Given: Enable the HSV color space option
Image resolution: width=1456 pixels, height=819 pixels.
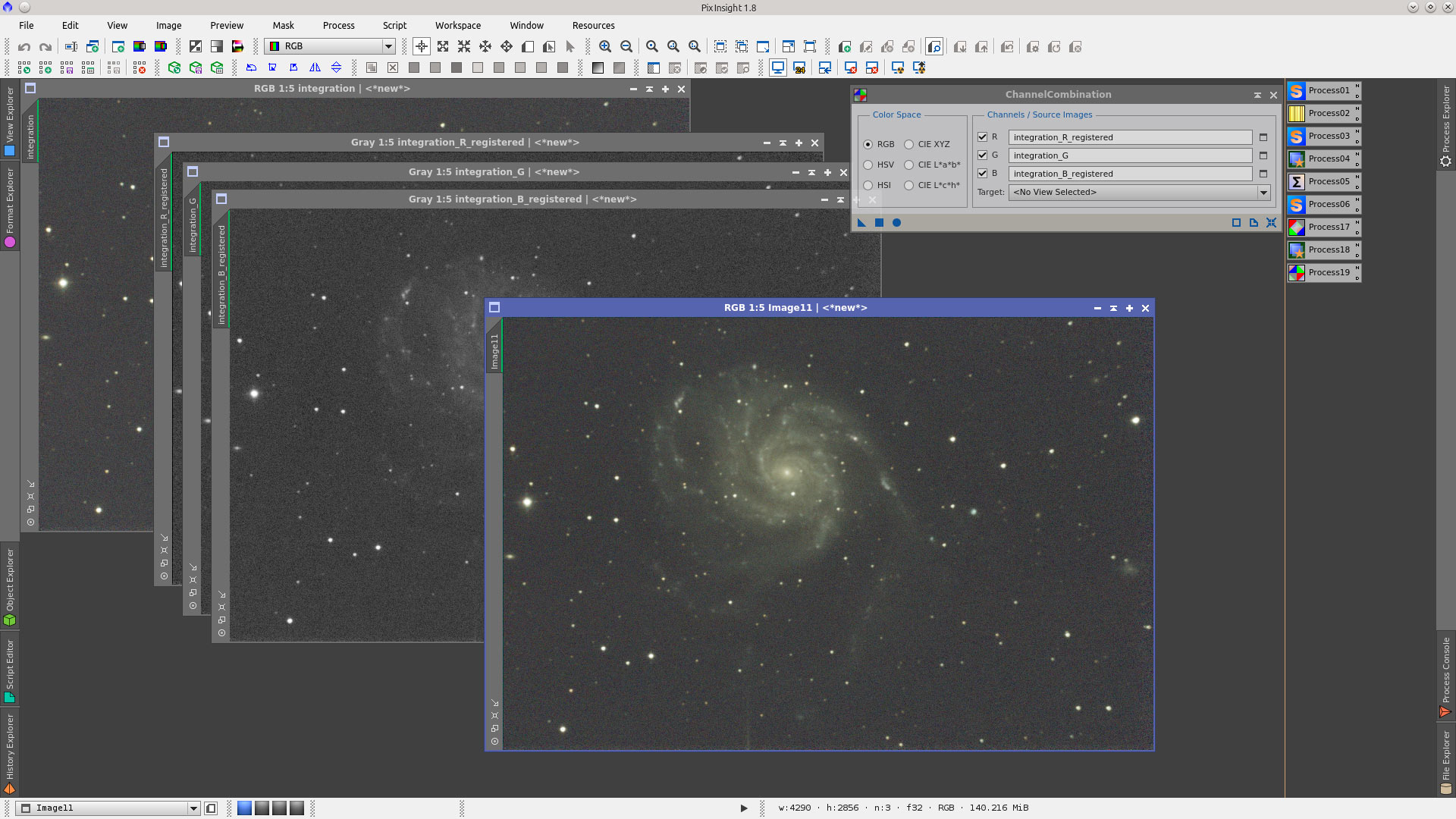Looking at the screenshot, I should point(868,165).
